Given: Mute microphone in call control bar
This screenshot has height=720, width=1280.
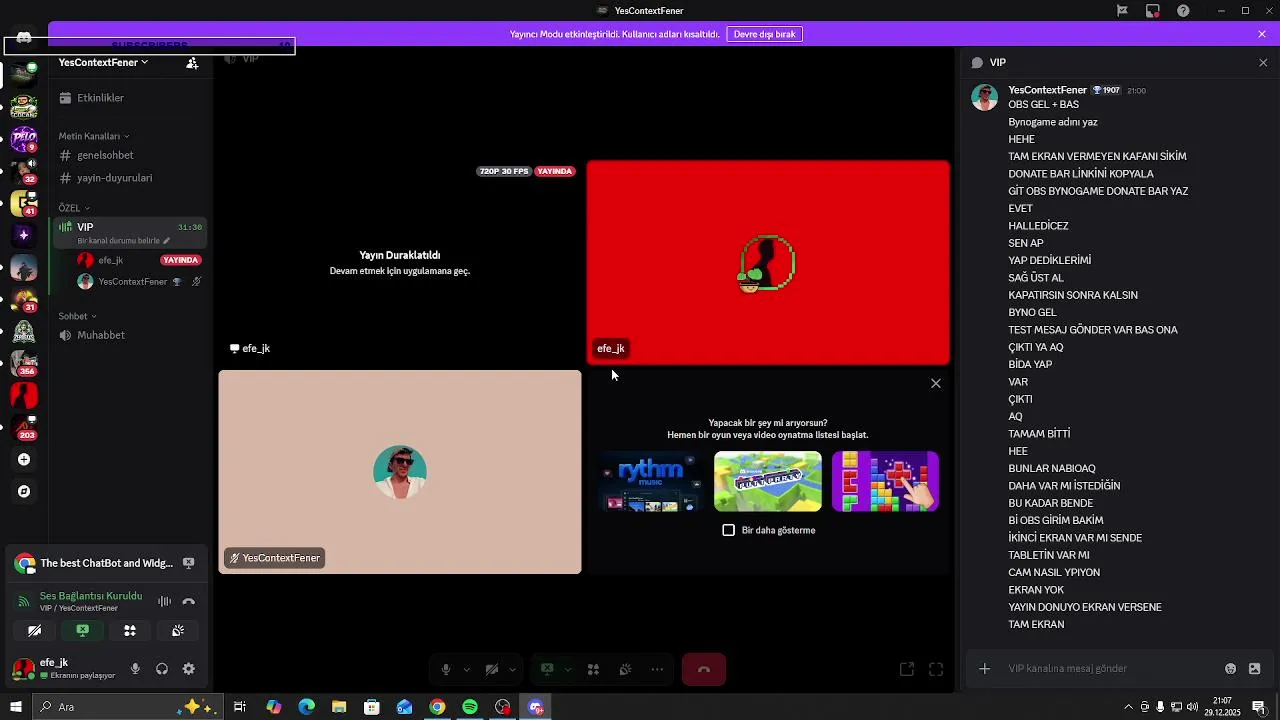Looking at the screenshot, I should pyautogui.click(x=446, y=669).
